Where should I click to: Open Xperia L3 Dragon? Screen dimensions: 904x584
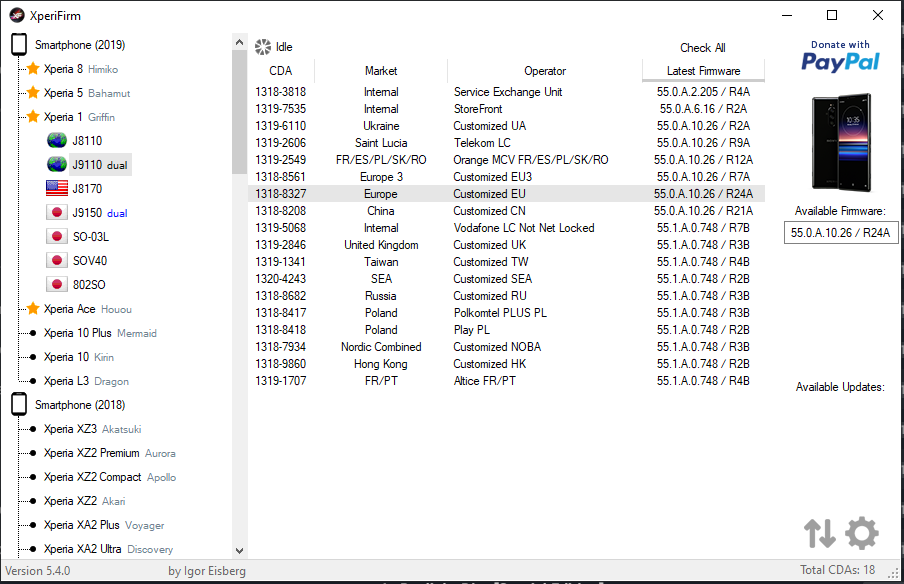point(86,381)
